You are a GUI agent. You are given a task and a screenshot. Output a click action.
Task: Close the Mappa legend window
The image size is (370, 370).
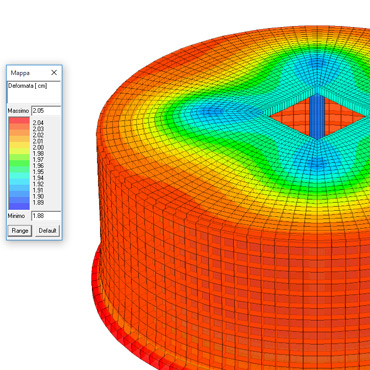tap(54, 73)
